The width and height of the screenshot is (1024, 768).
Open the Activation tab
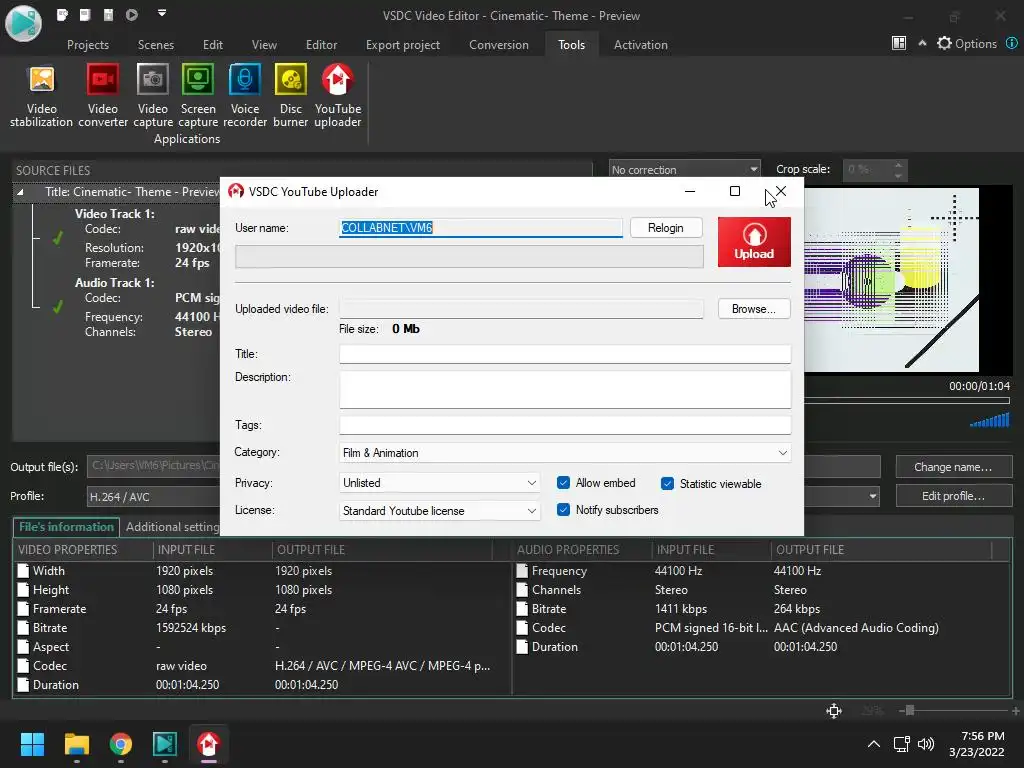[x=640, y=44]
